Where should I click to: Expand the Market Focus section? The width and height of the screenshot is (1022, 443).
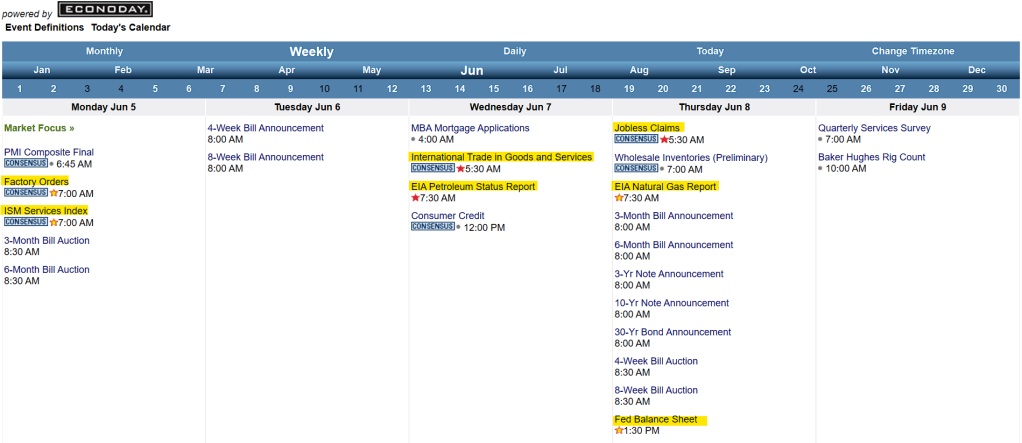(39, 128)
